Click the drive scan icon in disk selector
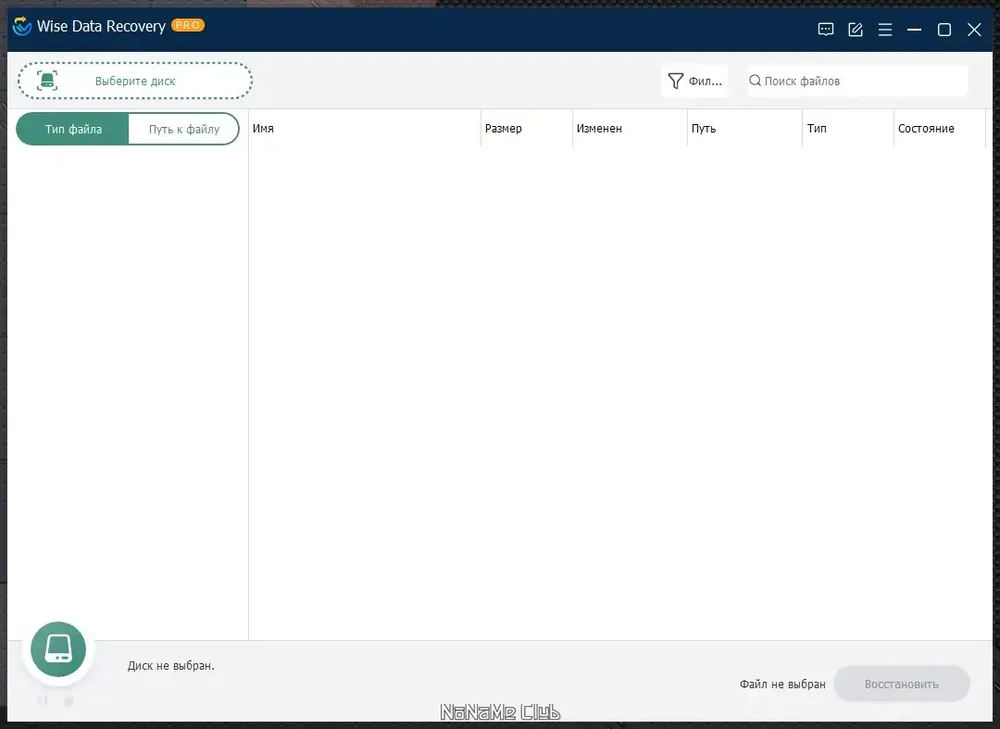 point(47,80)
